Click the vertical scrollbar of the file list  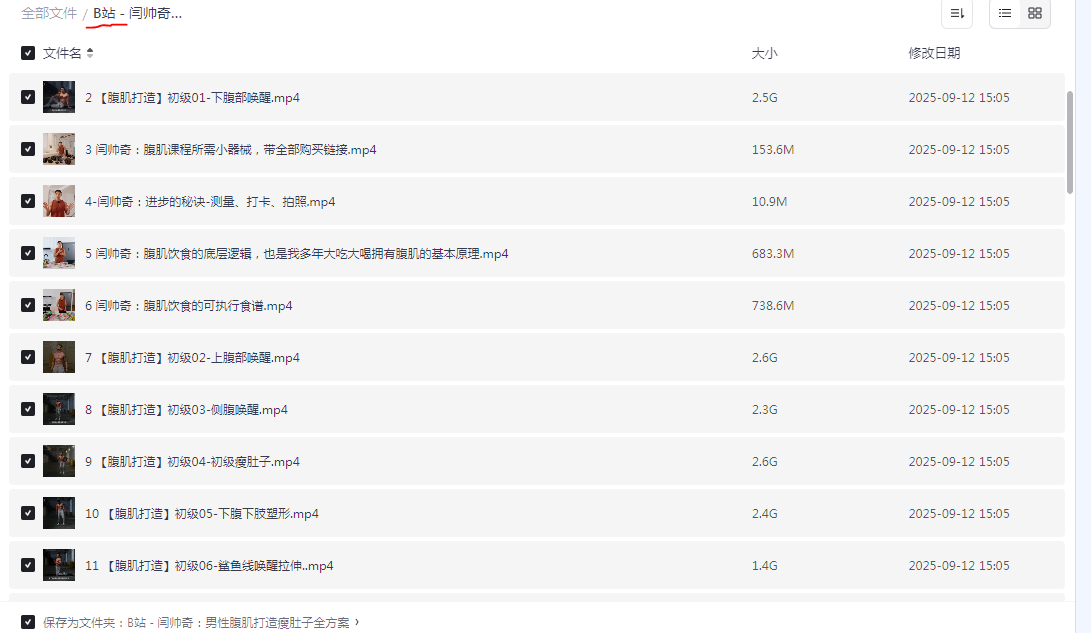click(x=1070, y=140)
